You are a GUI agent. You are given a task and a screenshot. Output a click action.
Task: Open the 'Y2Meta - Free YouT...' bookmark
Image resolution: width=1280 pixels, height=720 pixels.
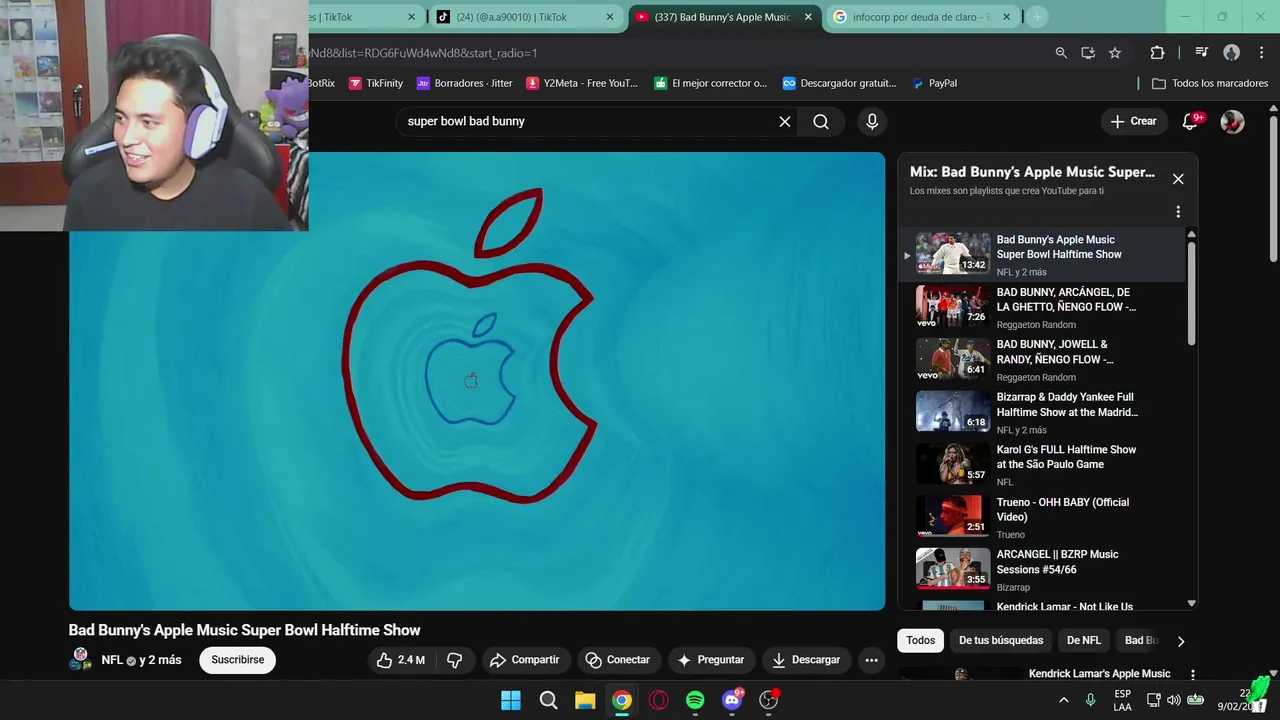pyautogui.click(x=582, y=83)
